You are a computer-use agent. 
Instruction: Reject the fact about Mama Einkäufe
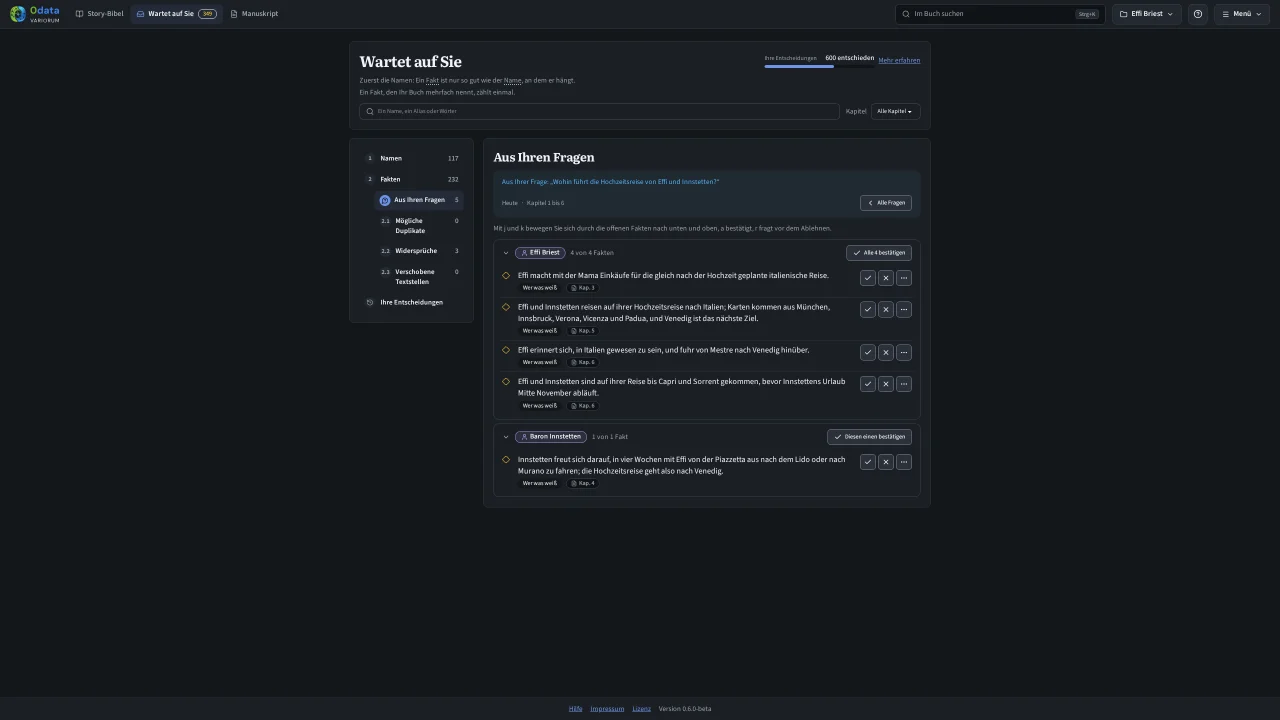click(x=886, y=278)
